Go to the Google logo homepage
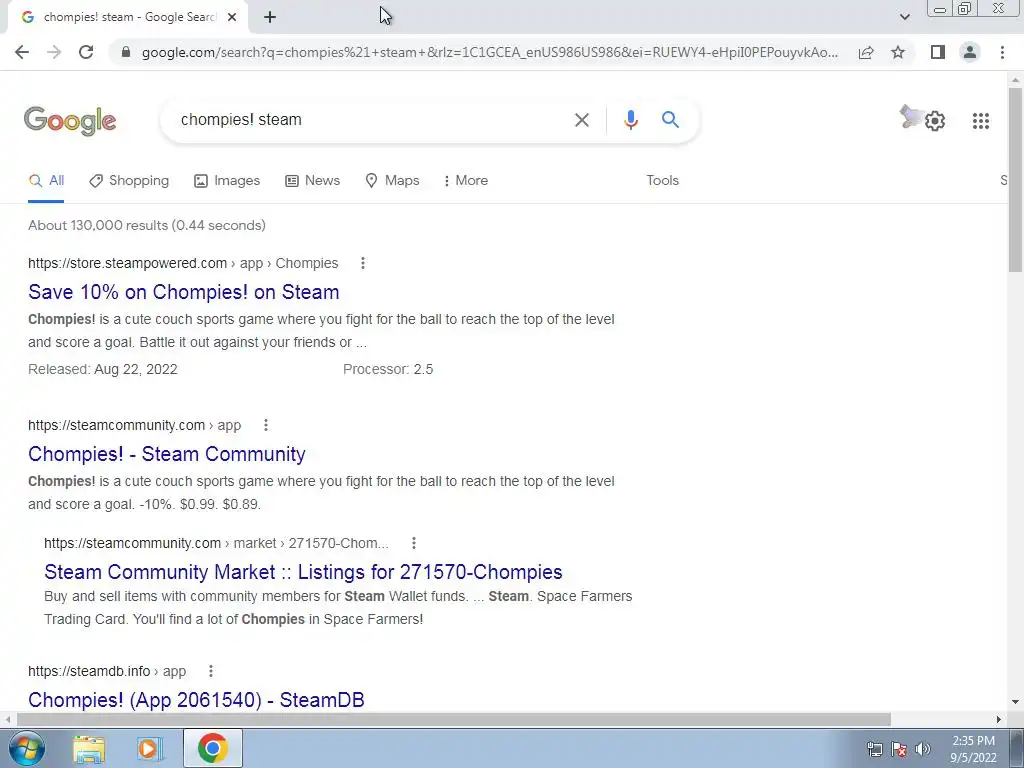1024x768 pixels. coord(70,121)
